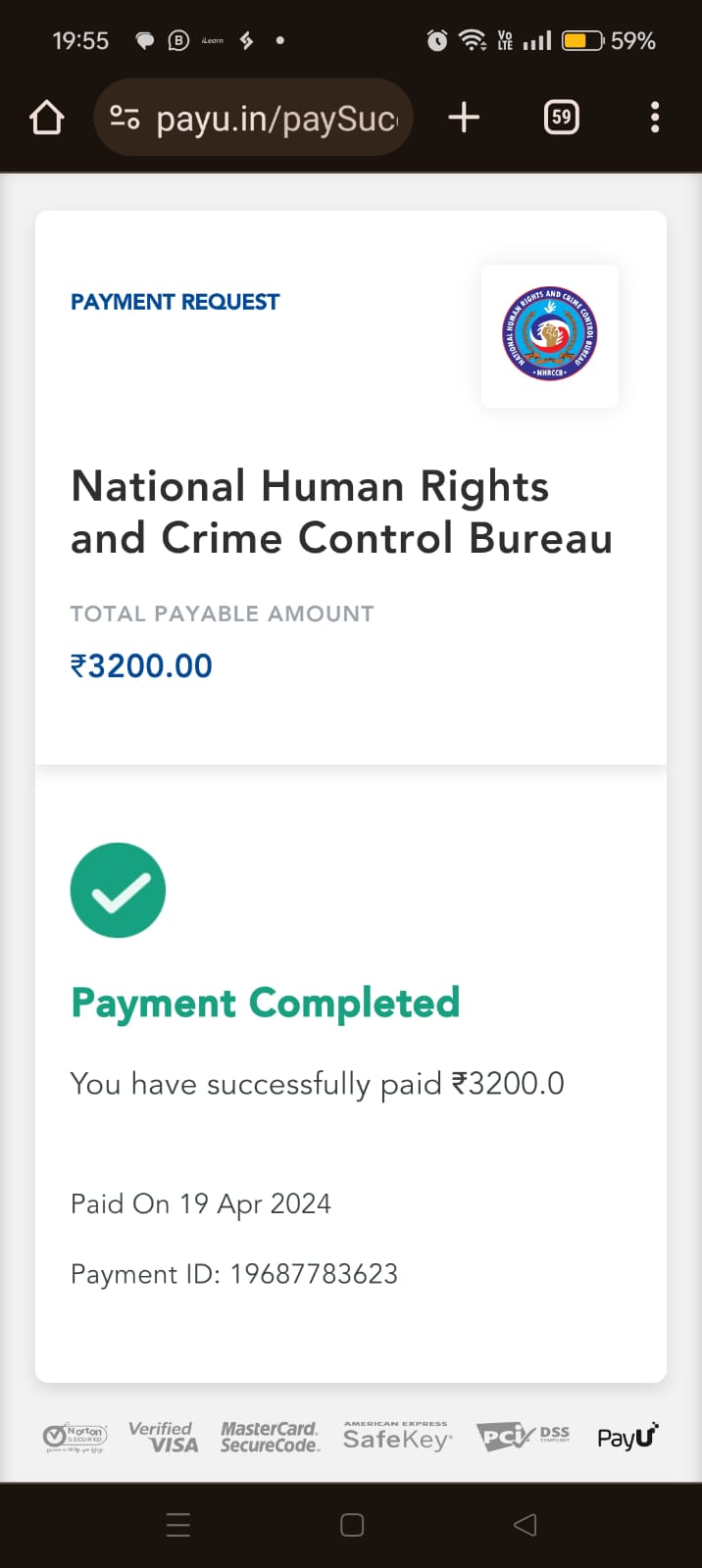Screen dimensions: 702x1568
Task: Tap the PCI DSS compliance badge
Action: (523, 1437)
